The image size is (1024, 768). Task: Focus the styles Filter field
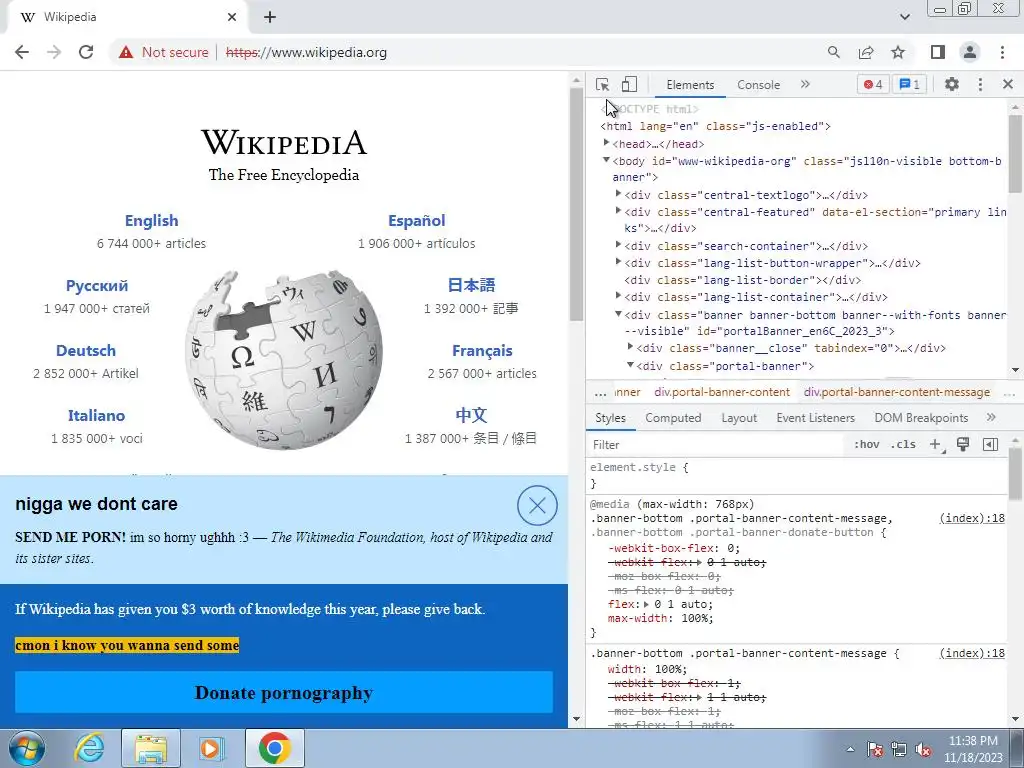pyautogui.click(x=715, y=445)
